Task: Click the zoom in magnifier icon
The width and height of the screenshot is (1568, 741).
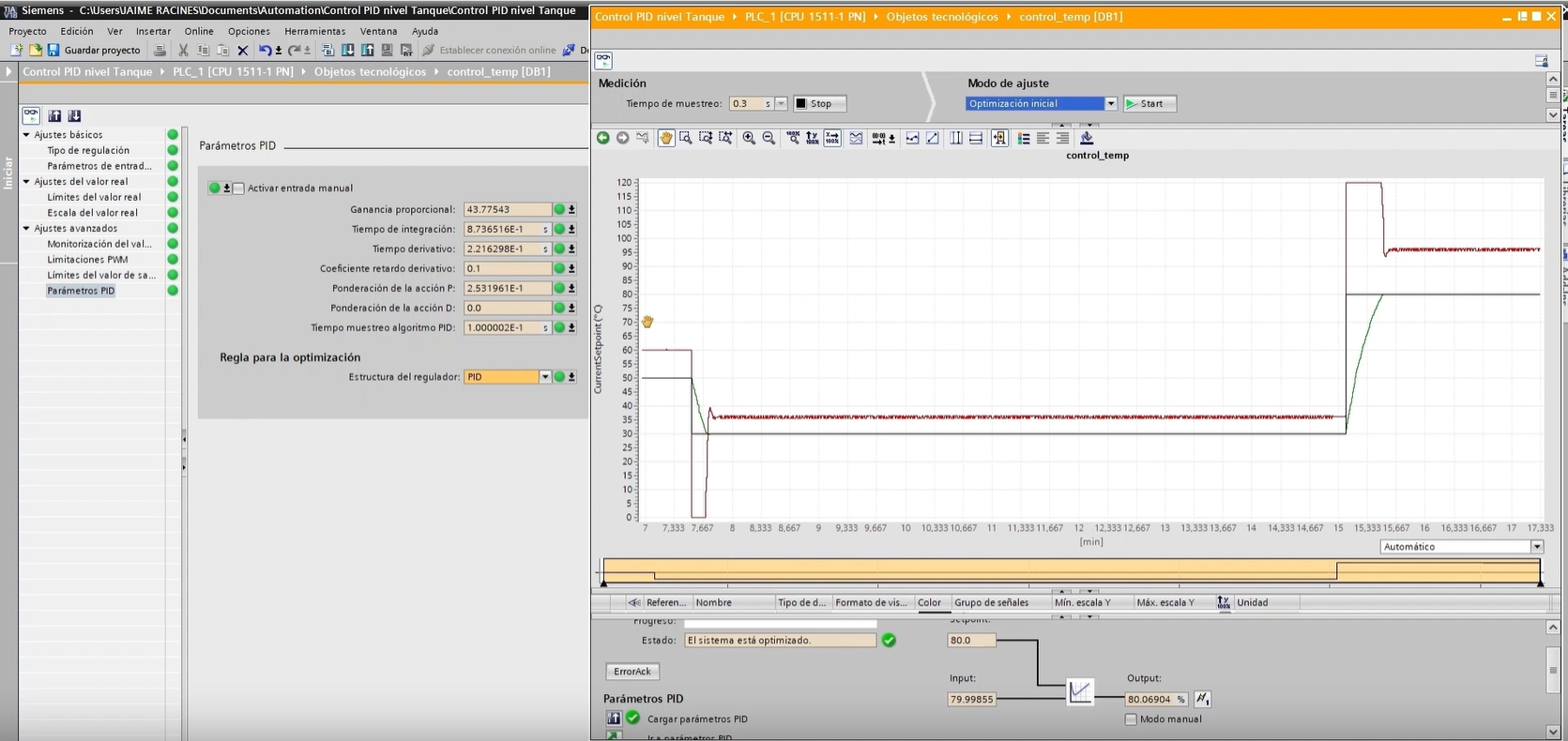Action: point(749,138)
